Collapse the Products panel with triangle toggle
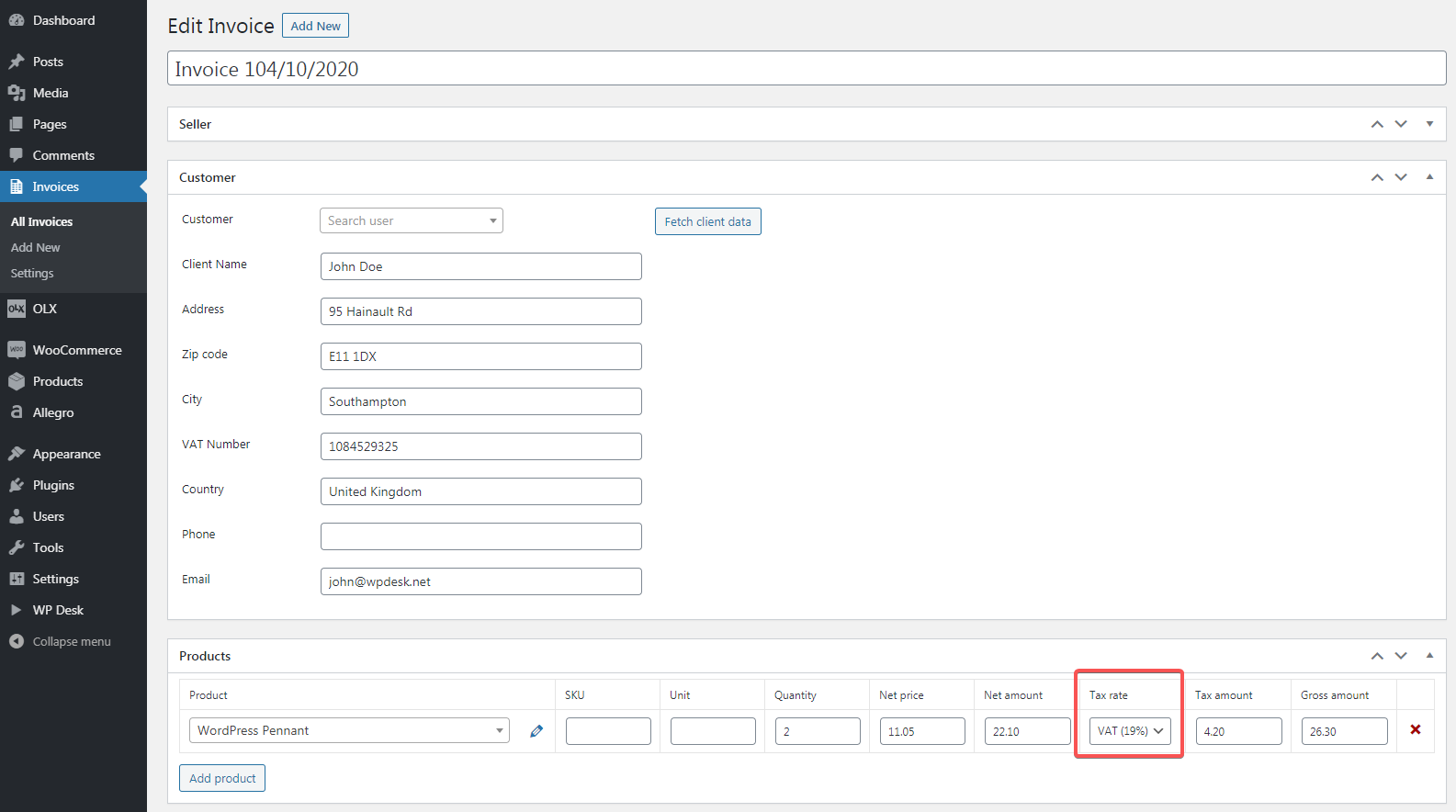The height and width of the screenshot is (812, 1456). tap(1429, 656)
